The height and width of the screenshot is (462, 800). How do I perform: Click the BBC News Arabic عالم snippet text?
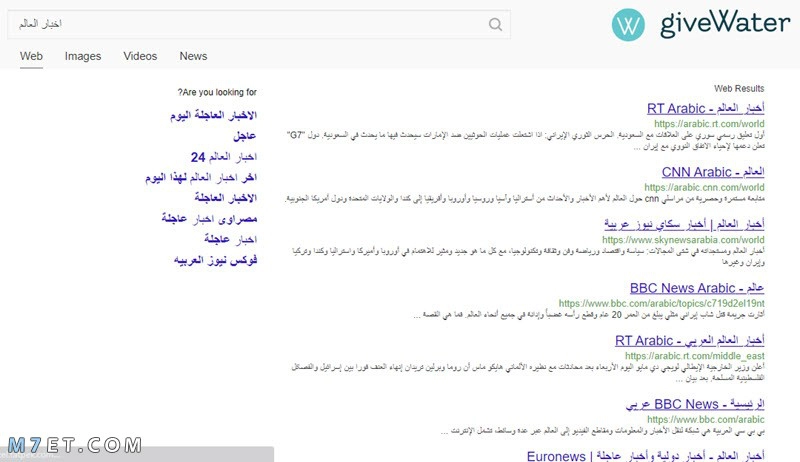click(589, 315)
